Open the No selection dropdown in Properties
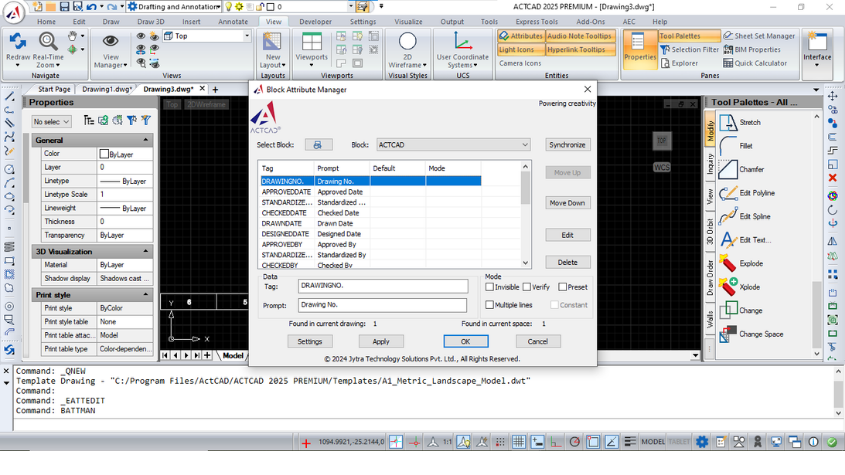845x475 pixels. pos(51,122)
